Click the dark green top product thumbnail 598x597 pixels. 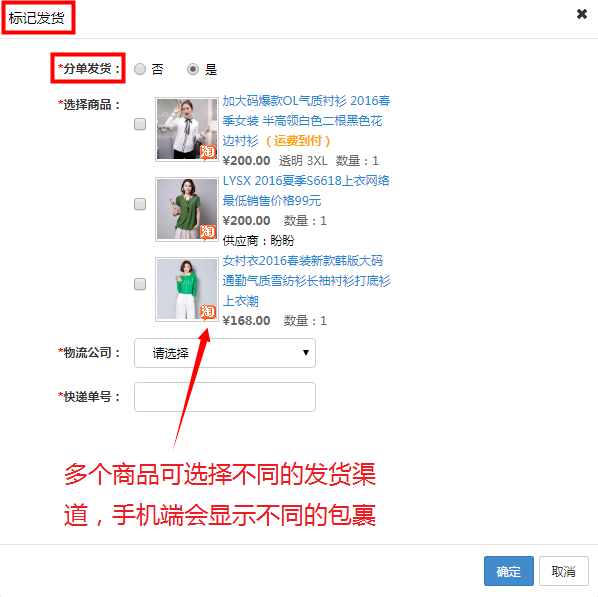point(187,209)
